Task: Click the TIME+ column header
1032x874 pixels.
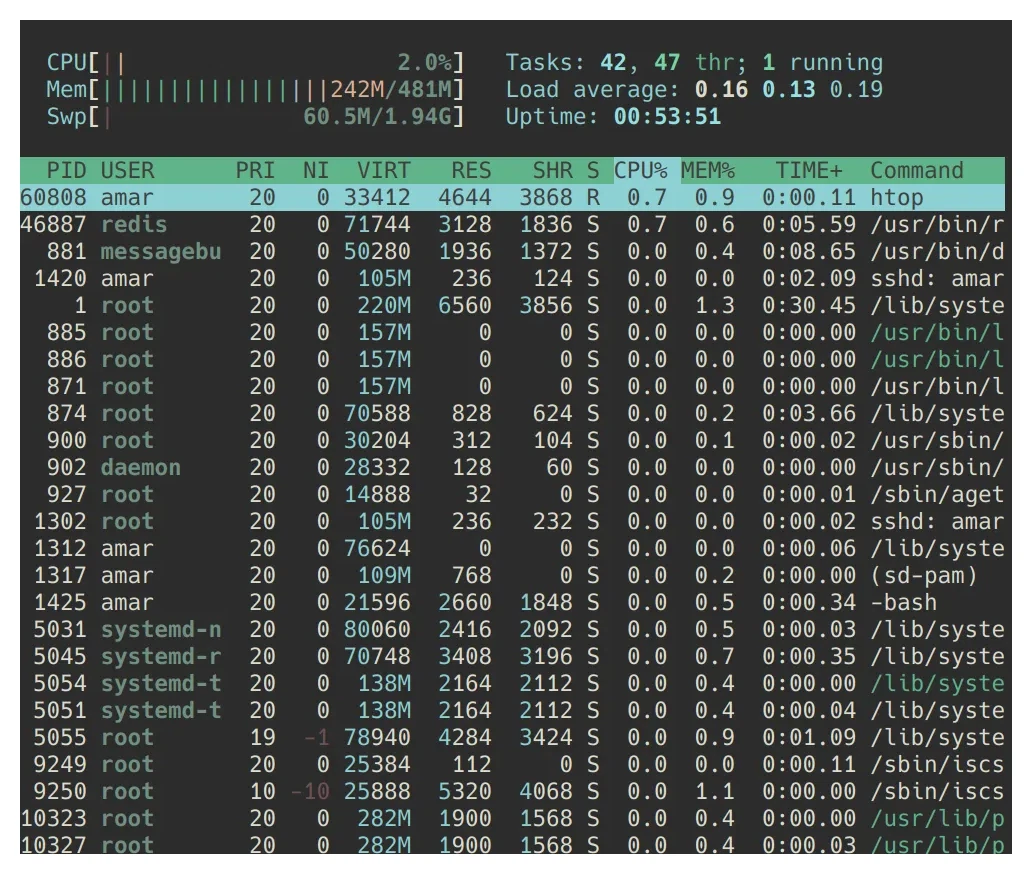Action: coord(809,170)
